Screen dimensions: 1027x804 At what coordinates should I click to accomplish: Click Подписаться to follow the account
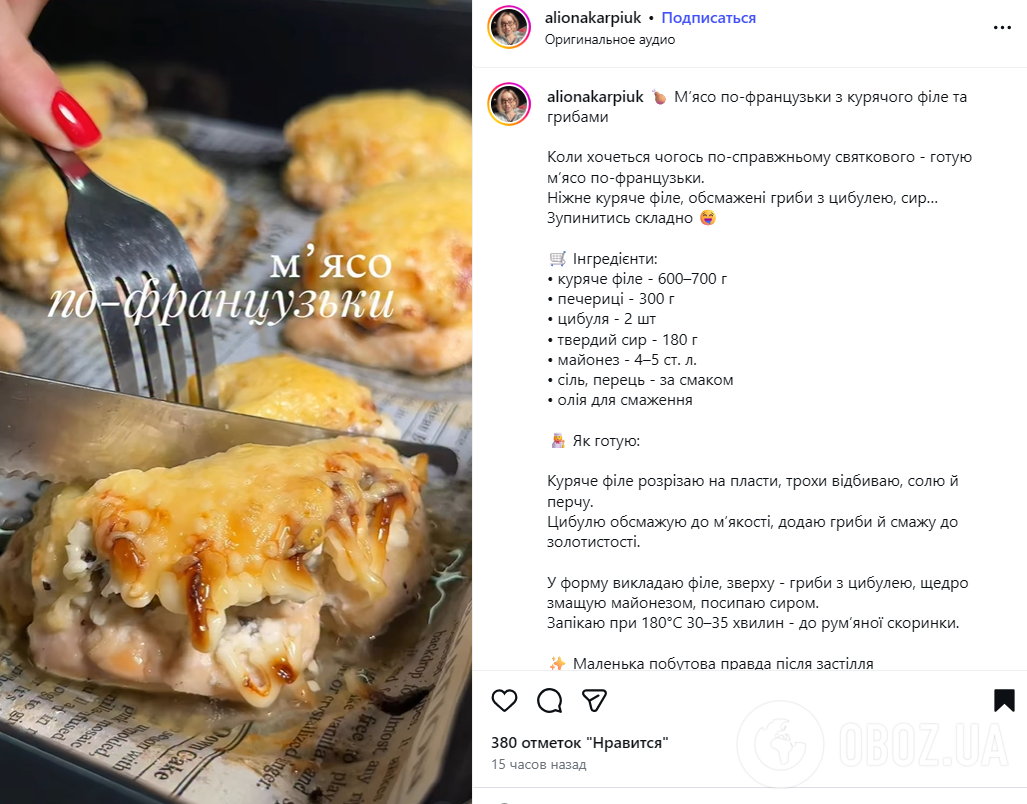(x=709, y=18)
